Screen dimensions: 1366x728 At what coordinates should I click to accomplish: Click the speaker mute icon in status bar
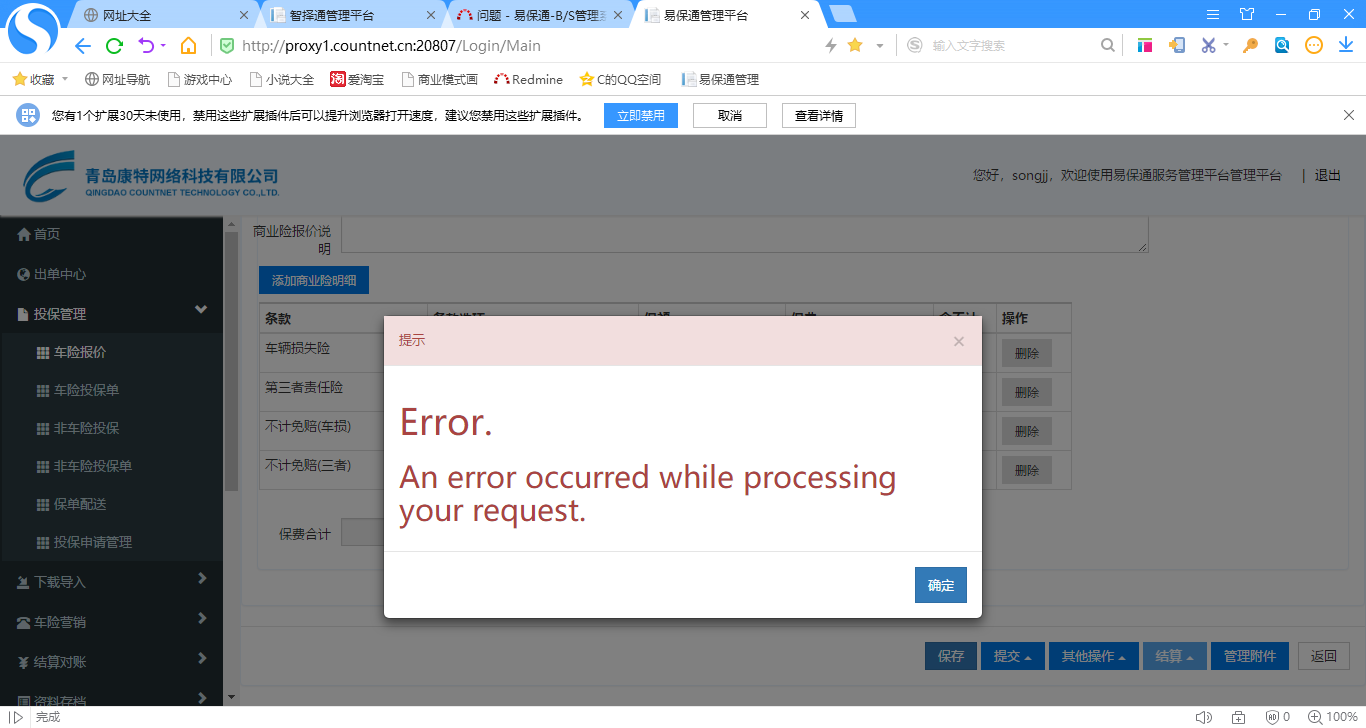coord(1203,717)
